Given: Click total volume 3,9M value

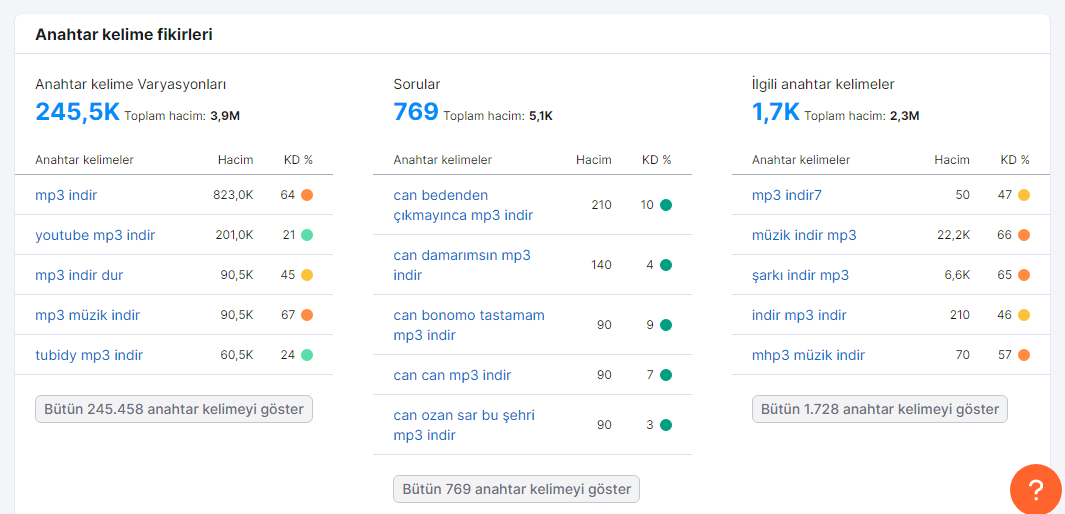Looking at the screenshot, I should (x=225, y=116).
